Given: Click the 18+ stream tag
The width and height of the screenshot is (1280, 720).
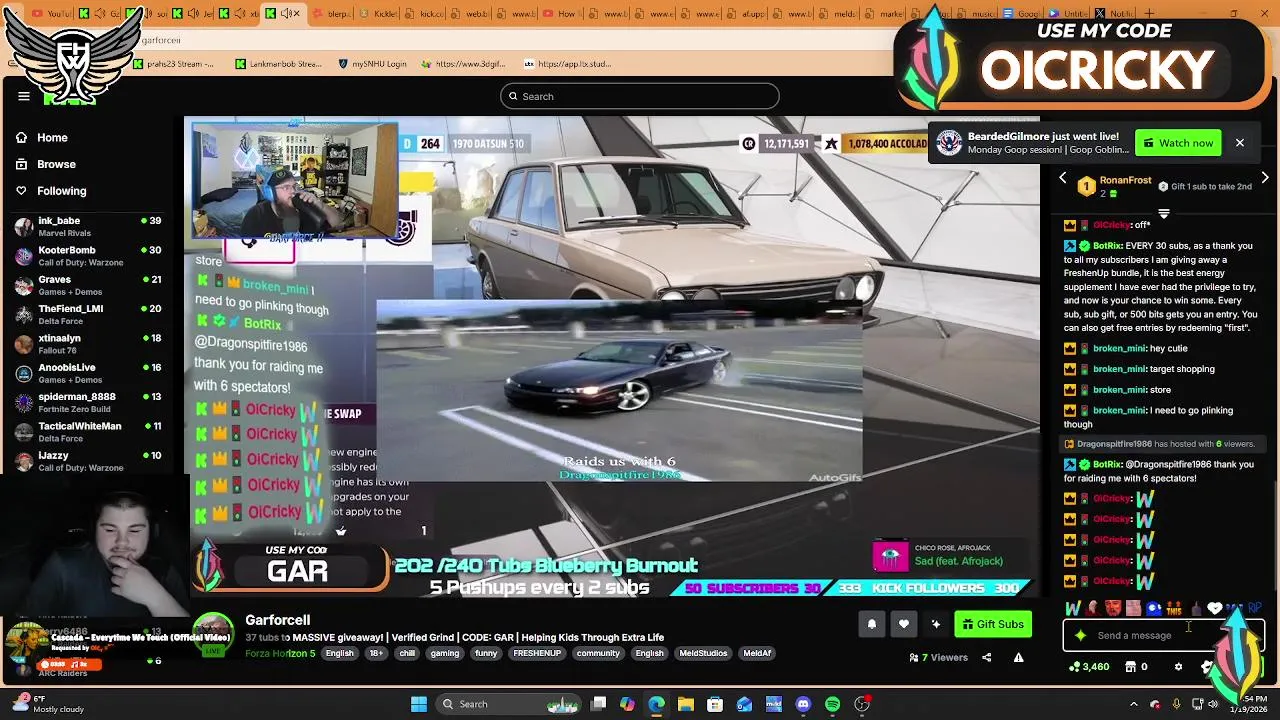Looking at the screenshot, I should (376, 653).
